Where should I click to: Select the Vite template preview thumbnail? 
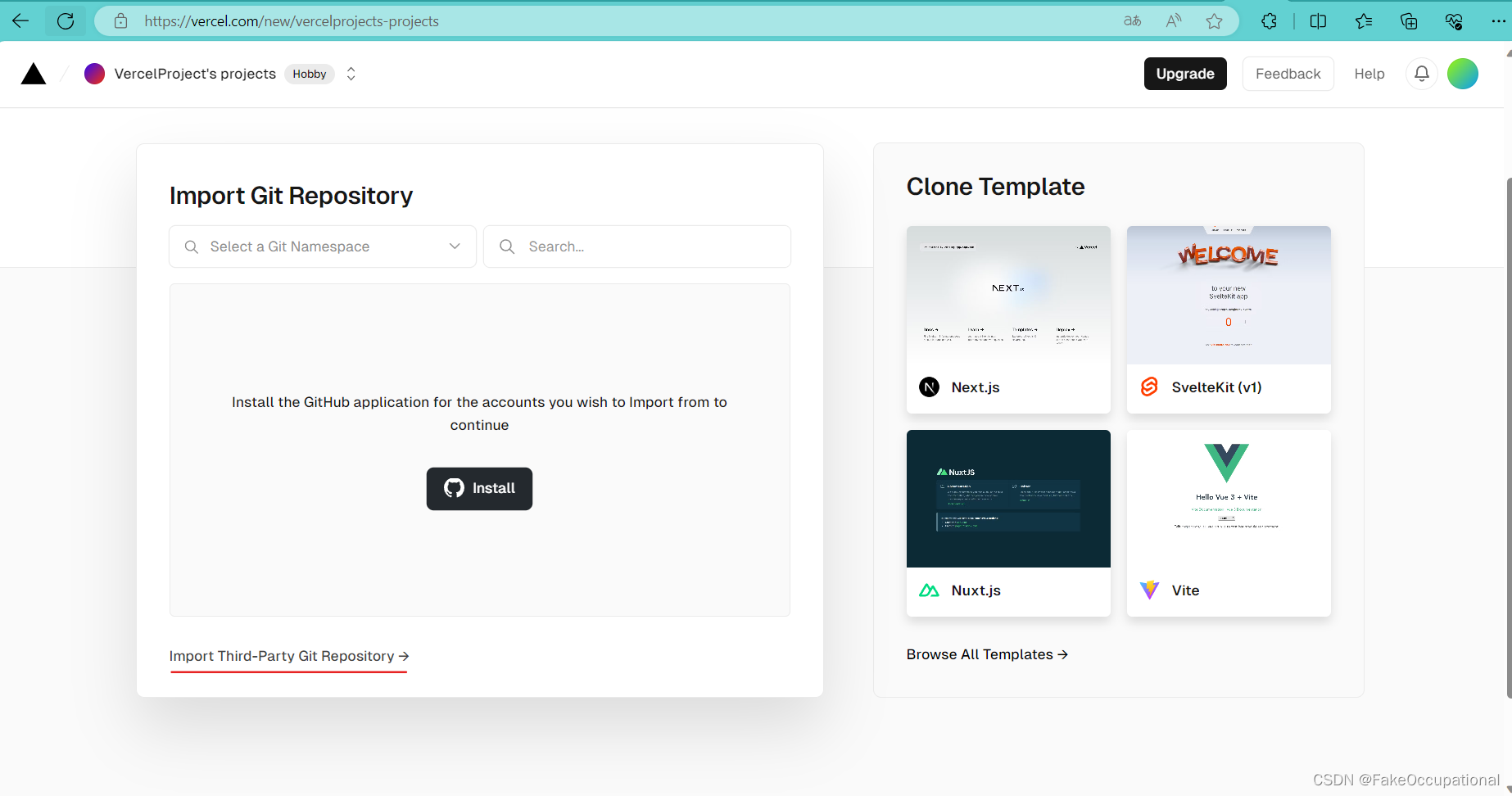point(1229,499)
